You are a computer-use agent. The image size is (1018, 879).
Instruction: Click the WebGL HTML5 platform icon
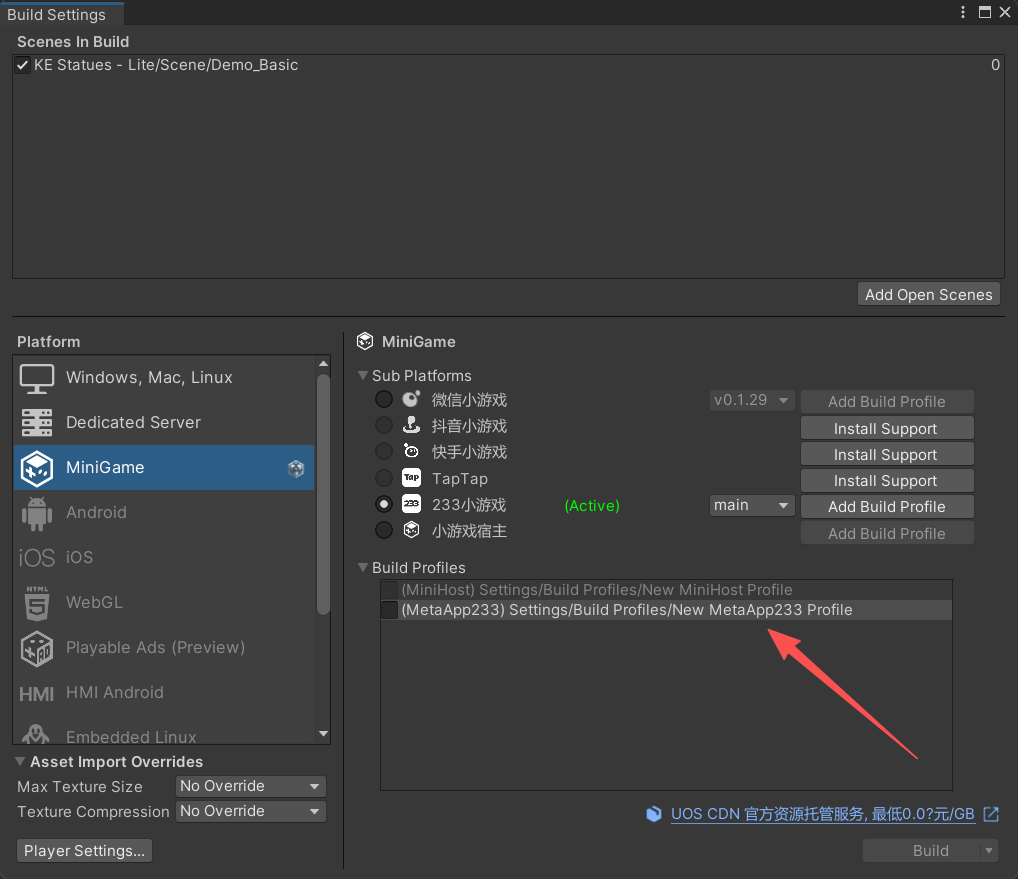pos(37,603)
